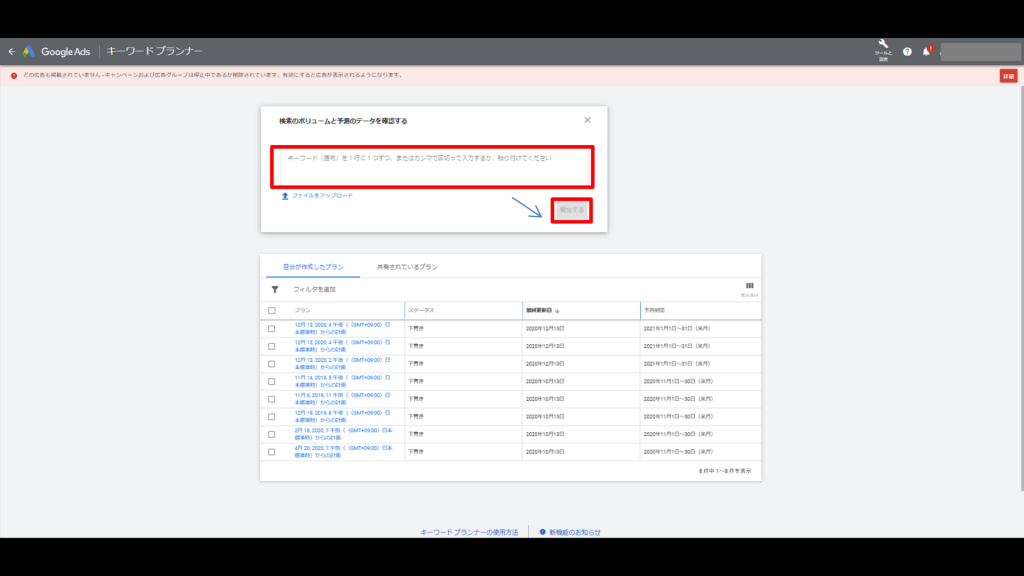This screenshot has height=576, width=1024.
Task: Check the first plan row checkbox
Action: 272,328
